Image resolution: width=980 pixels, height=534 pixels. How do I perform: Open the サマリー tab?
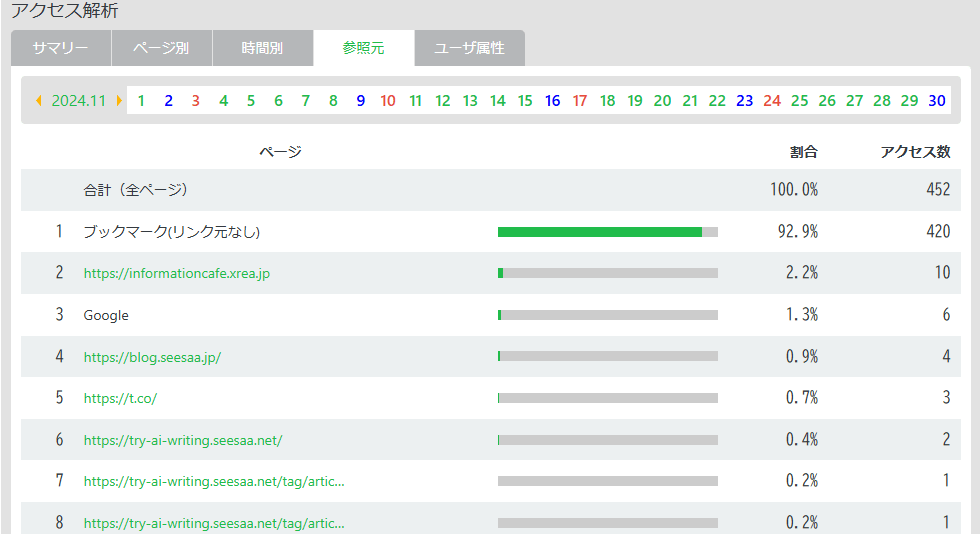click(x=60, y=48)
